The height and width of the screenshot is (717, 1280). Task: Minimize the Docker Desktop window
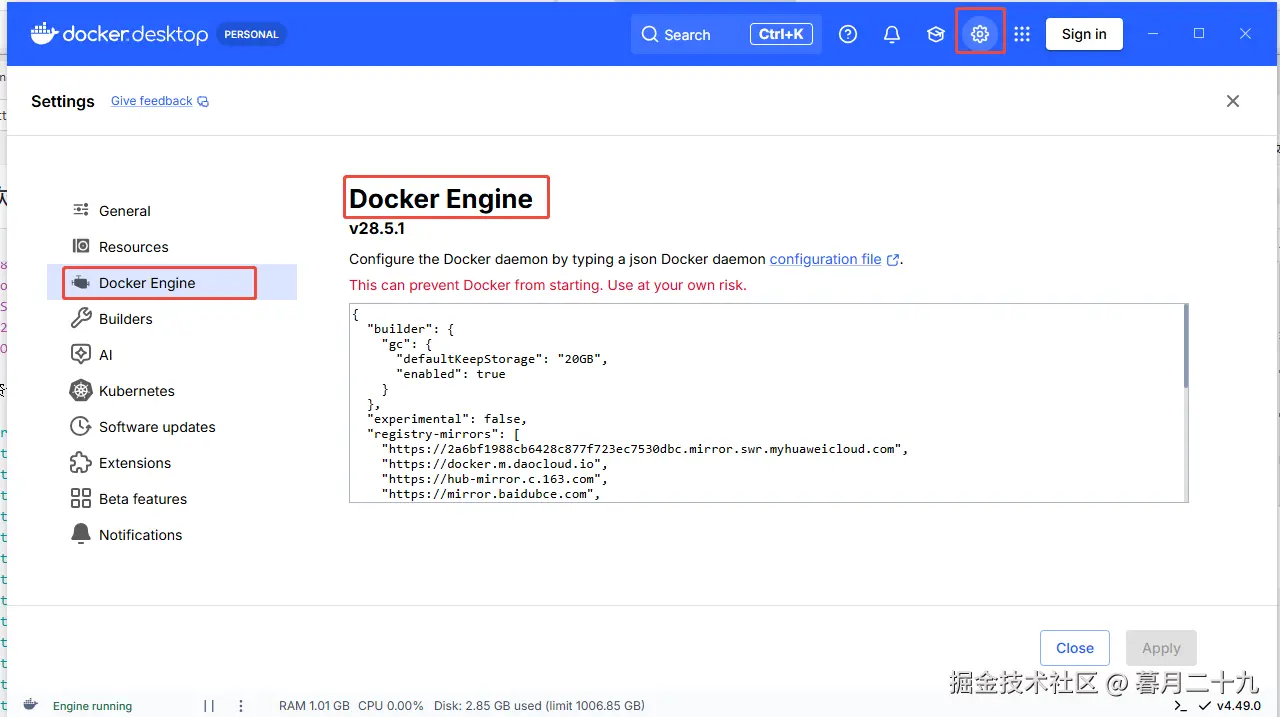coord(1153,34)
